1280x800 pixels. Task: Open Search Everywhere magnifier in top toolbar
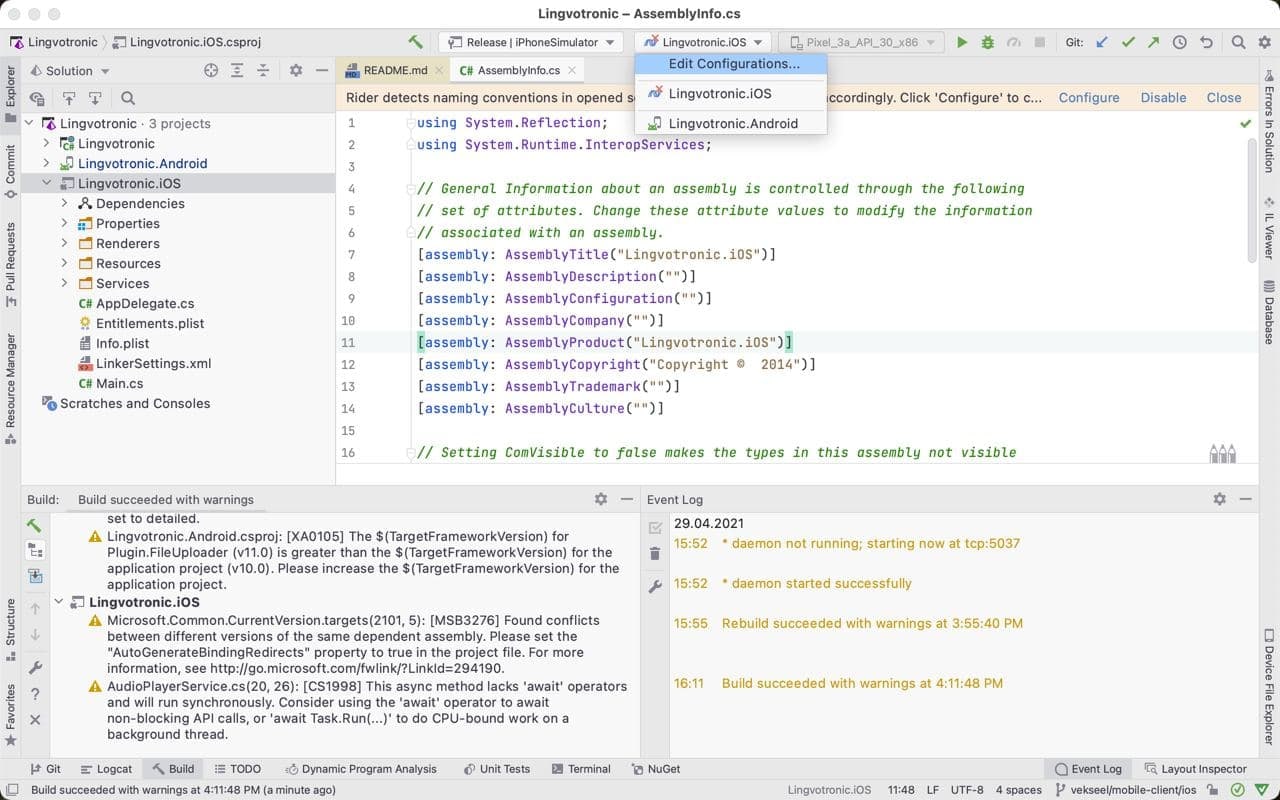click(1238, 42)
